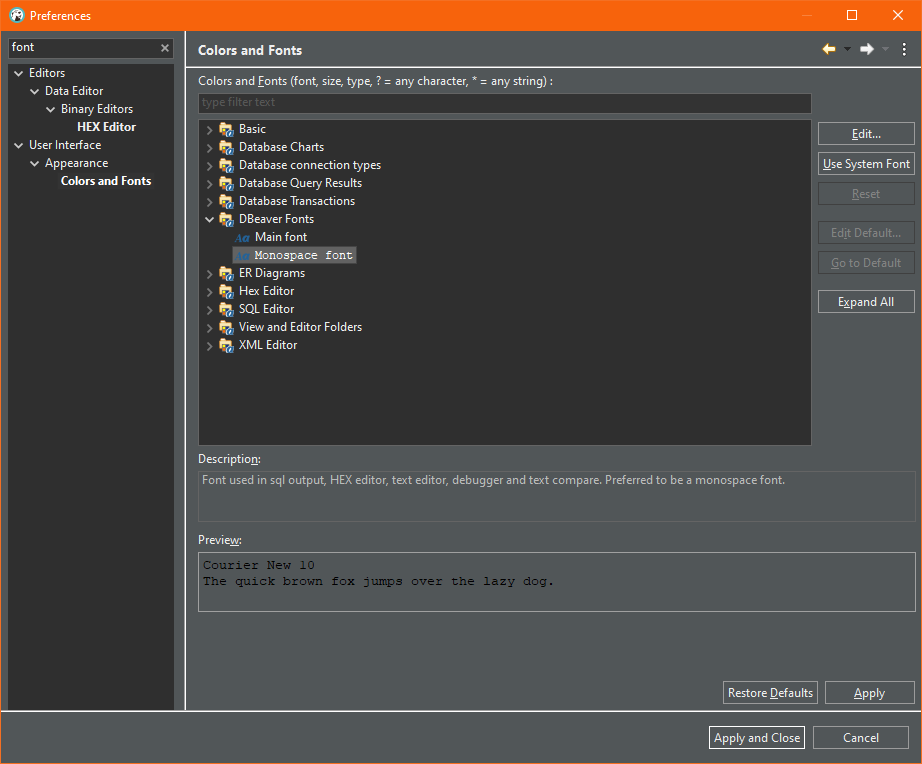
Task: Click Apply and Close
Action: (x=756, y=737)
